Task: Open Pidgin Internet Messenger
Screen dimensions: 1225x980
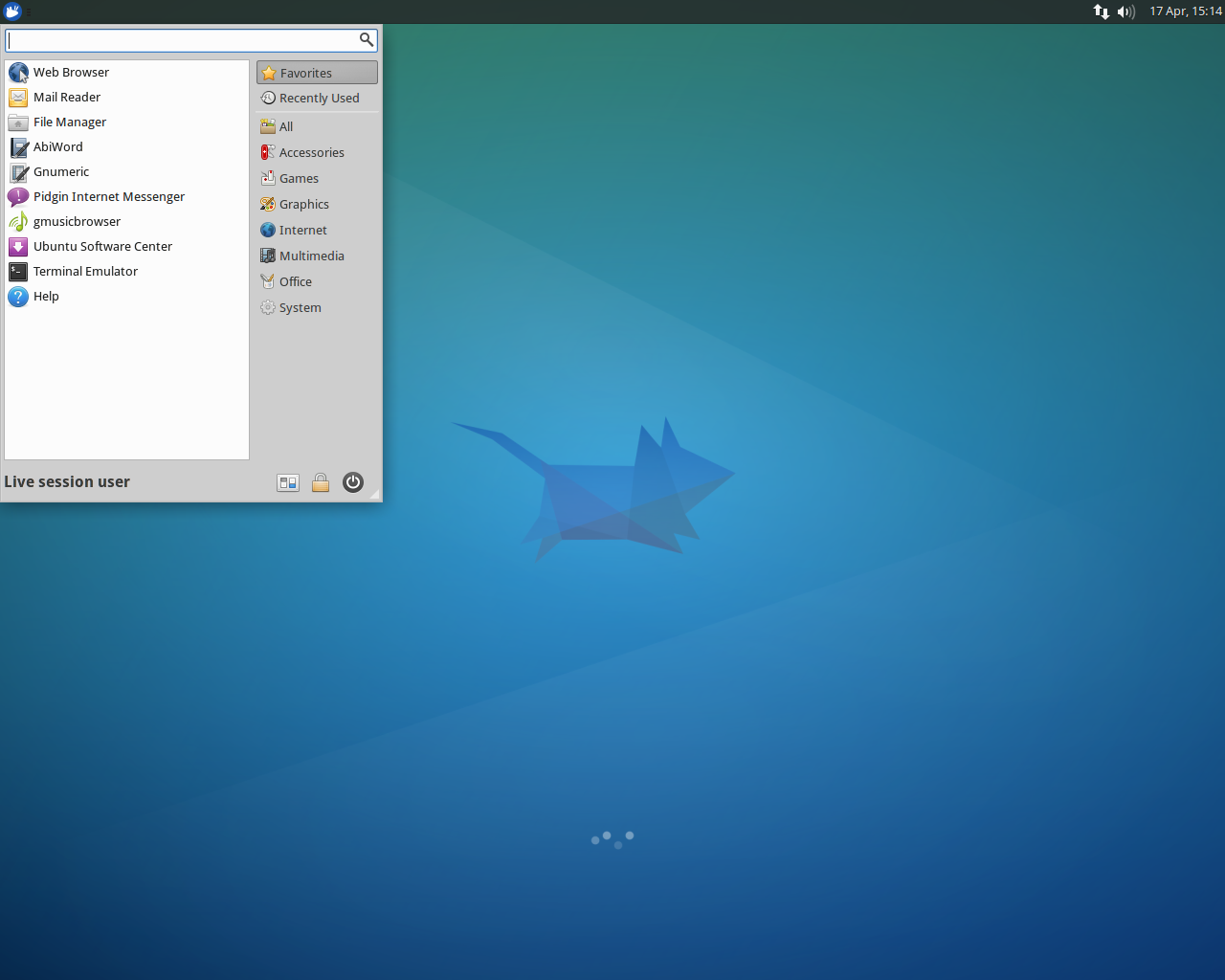Action: [x=126, y=197]
